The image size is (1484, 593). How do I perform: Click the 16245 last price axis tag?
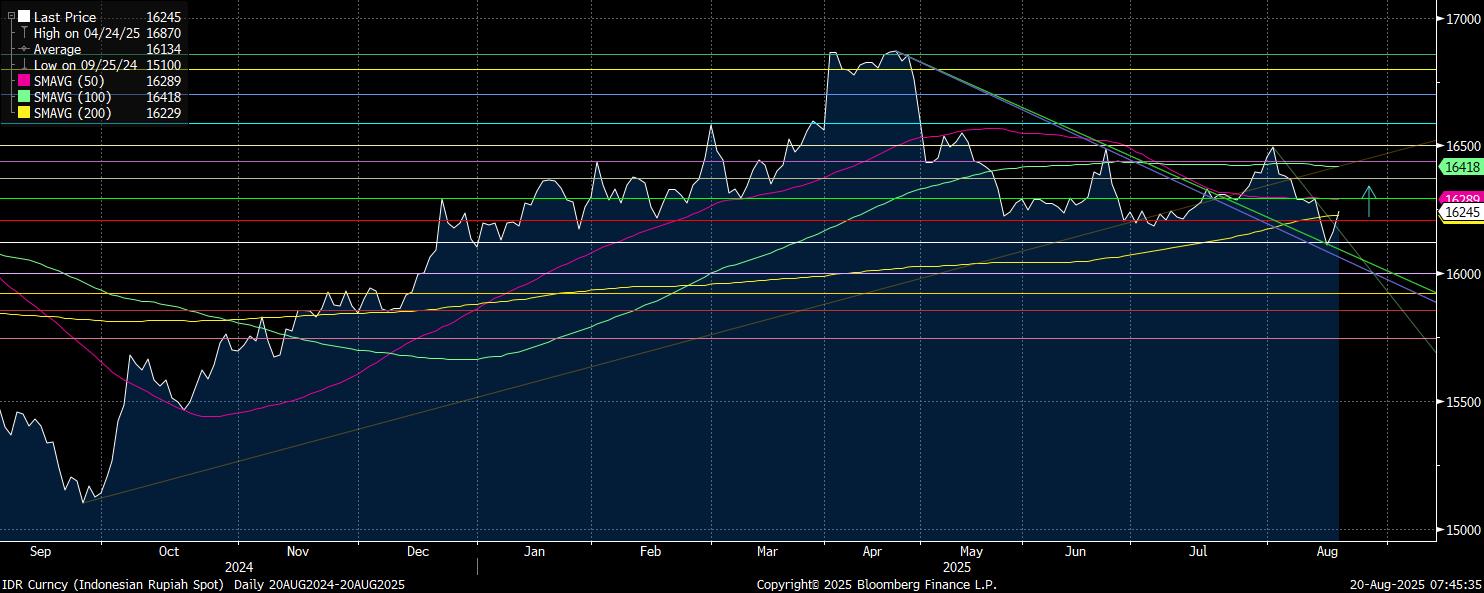pyautogui.click(x=1461, y=212)
